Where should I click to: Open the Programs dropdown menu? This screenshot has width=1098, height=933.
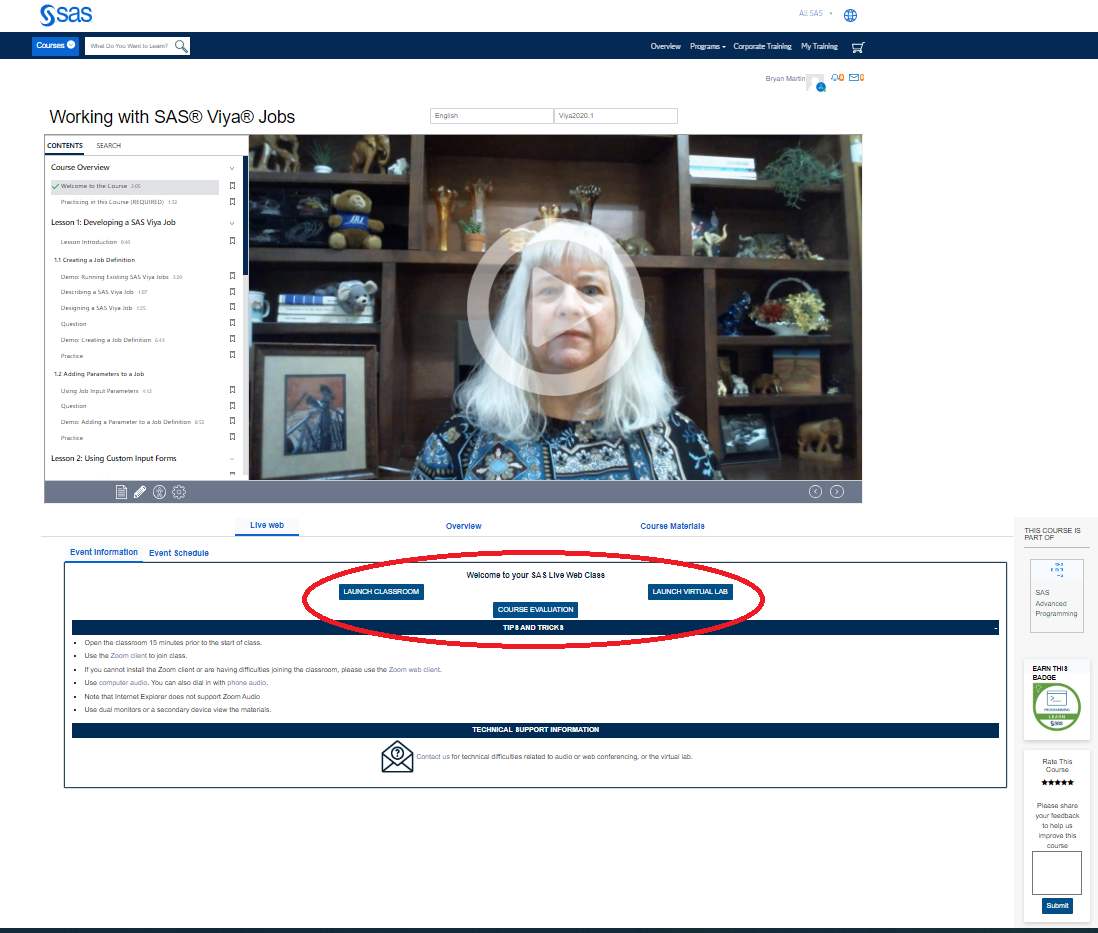pos(707,46)
